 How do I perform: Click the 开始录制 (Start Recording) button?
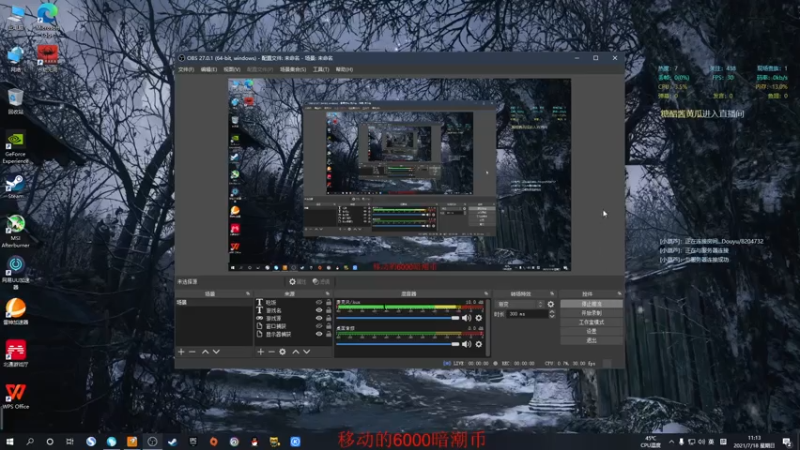(591, 313)
